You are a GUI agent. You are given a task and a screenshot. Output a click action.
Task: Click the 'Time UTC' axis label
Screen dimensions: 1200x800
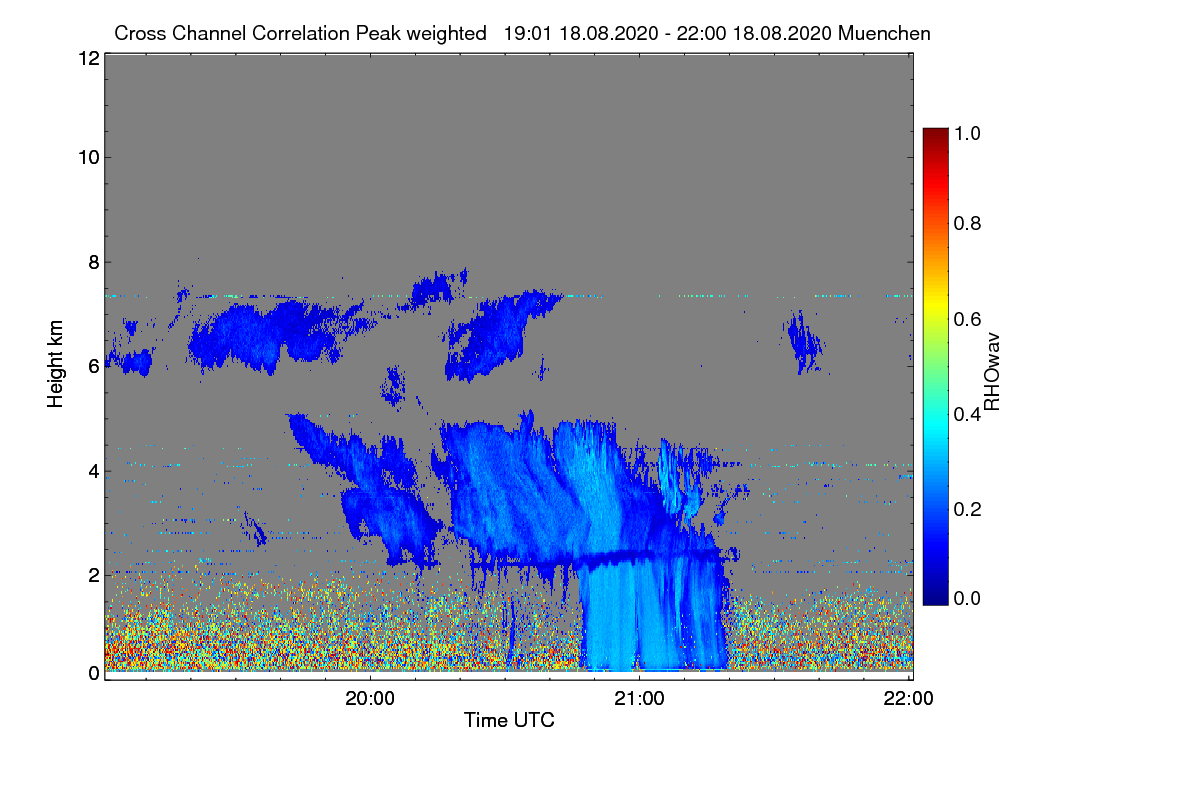click(x=509, y=720)
